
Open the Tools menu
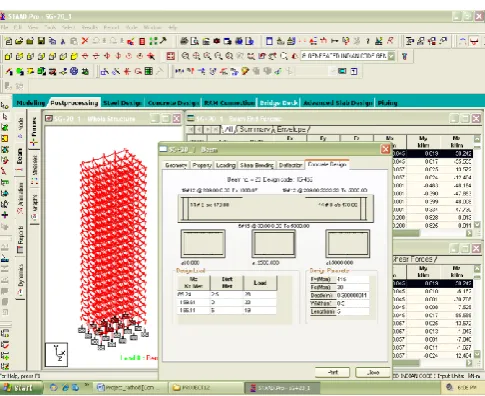50,27
